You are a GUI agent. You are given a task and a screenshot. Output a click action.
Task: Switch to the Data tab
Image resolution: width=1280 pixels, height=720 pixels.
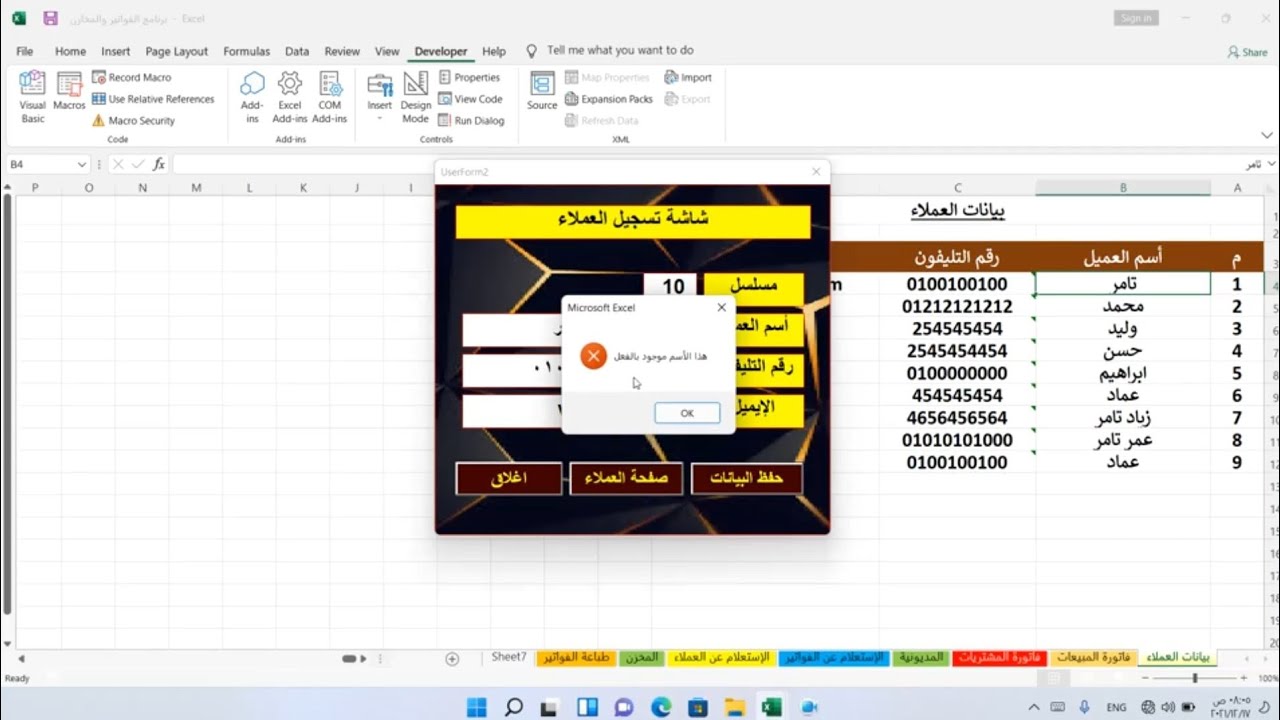297,51
